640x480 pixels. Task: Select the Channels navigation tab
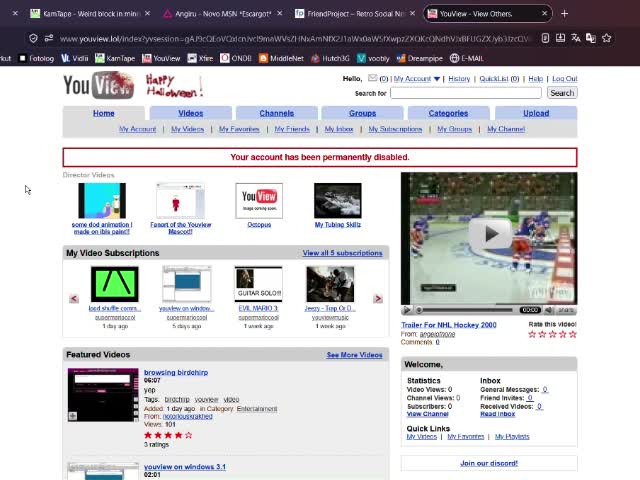277,113
